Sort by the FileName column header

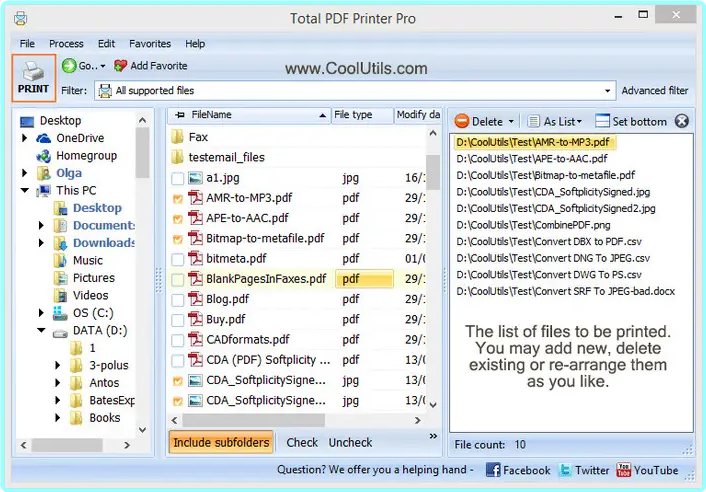249,115
